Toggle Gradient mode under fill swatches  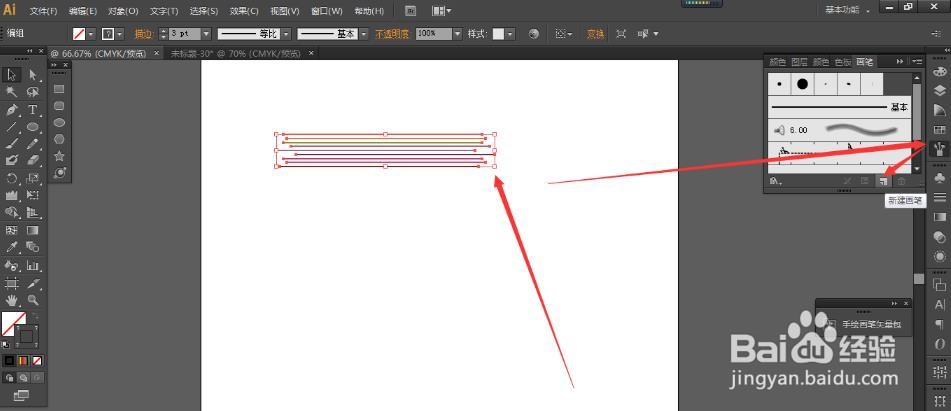tap(23, 360)
